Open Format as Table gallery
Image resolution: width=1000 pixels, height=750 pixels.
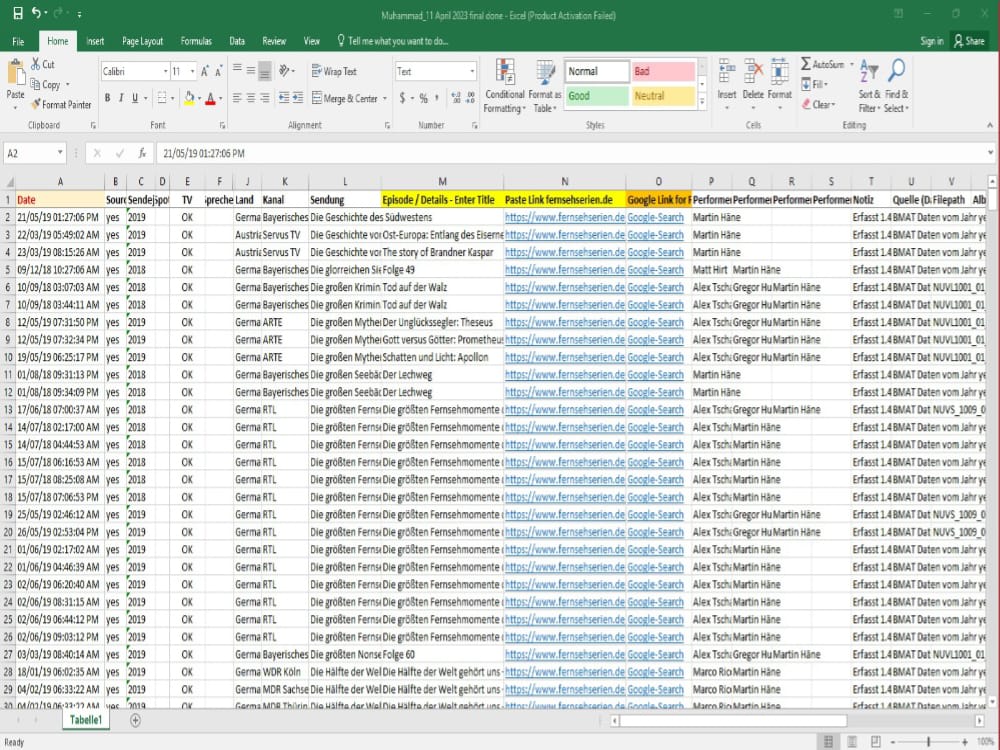coord(545,86)
